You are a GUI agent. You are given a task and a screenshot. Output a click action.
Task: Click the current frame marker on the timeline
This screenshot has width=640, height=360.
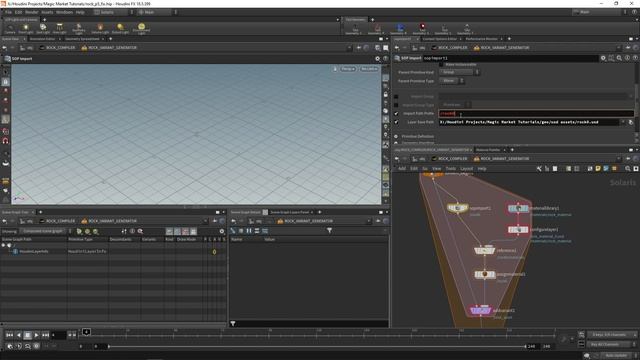pyautogui.click(x=86, y=332)
